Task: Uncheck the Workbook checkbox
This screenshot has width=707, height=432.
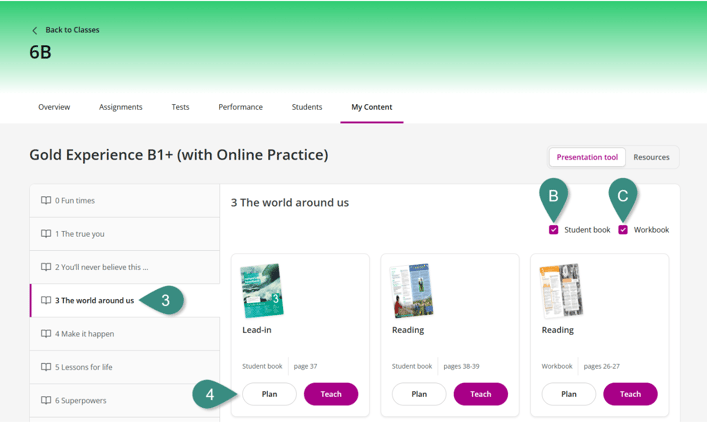Action: point(623,230)
